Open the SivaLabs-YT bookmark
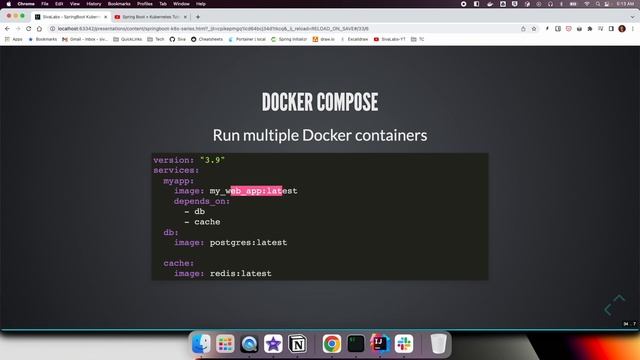This screenshot has width=640, height=360. point(390,39)
